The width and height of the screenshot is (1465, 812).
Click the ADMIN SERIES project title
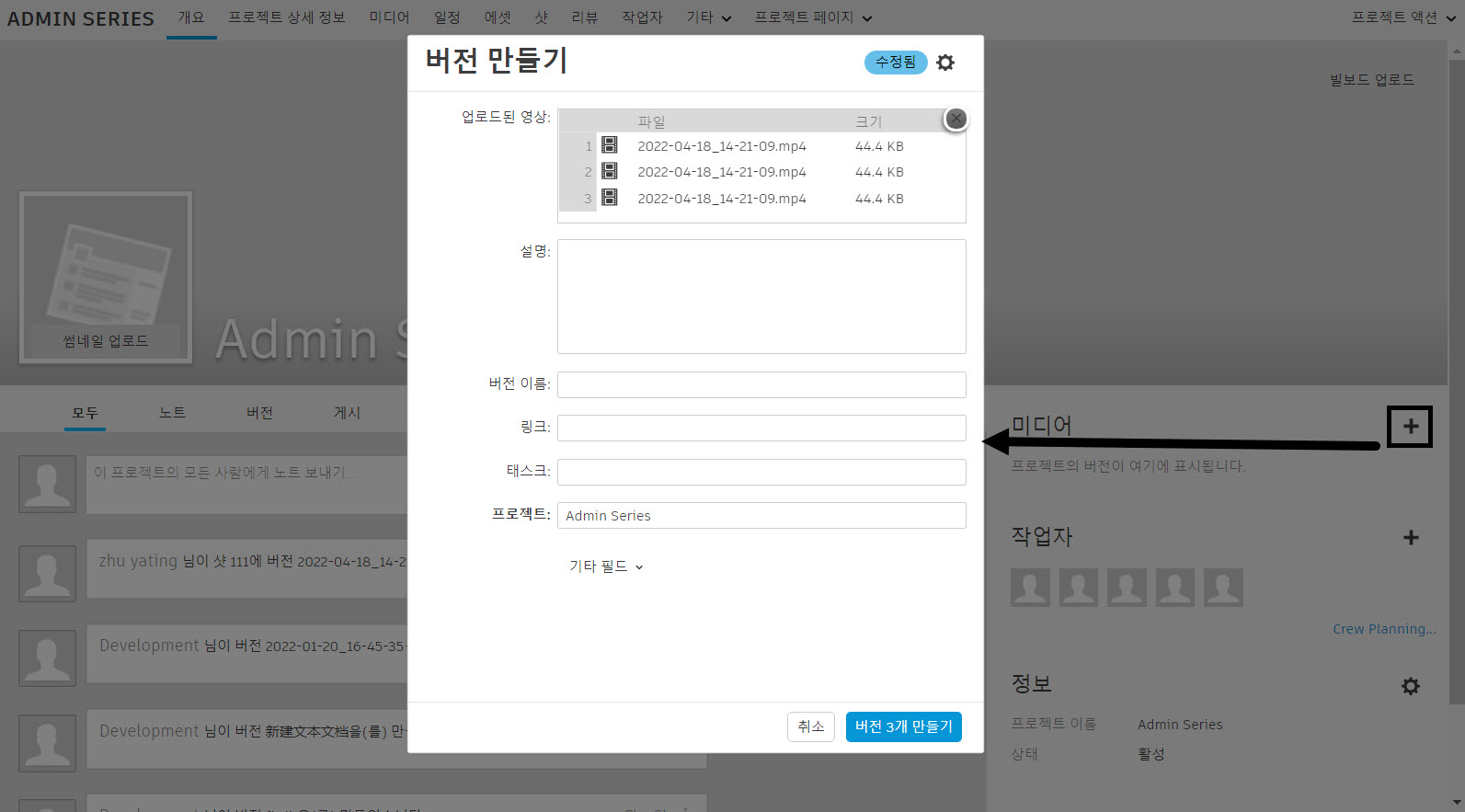click(81, 18)
